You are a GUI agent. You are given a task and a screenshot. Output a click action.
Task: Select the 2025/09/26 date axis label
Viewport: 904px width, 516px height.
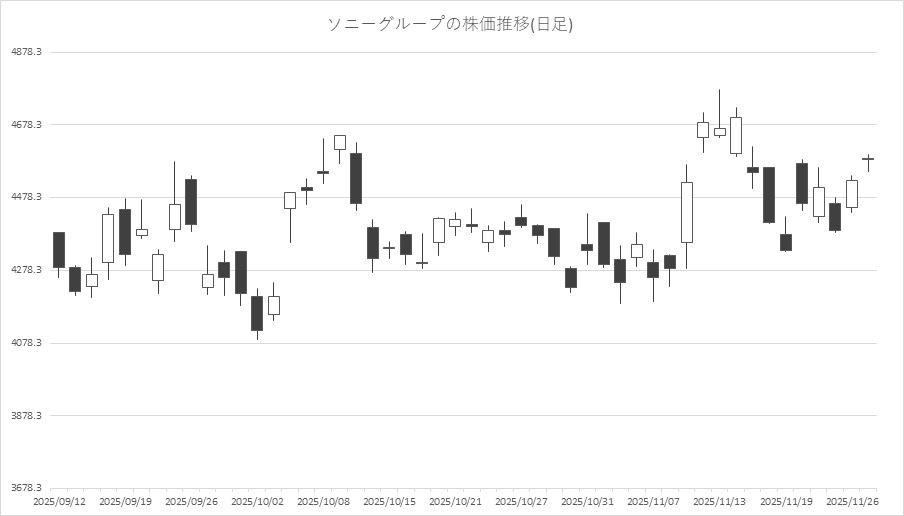click(x=191, y=502)
